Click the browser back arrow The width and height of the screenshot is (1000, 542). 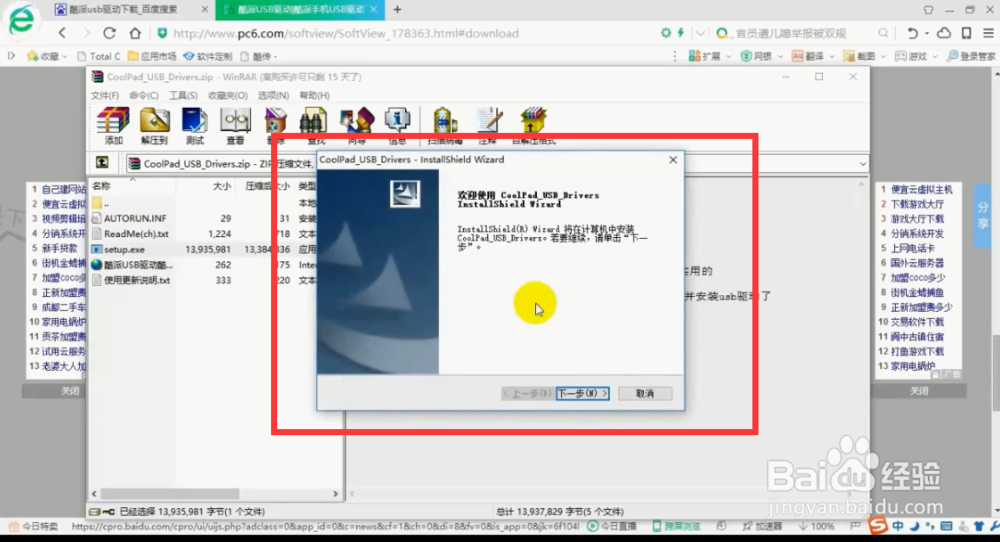pos(62,33)
